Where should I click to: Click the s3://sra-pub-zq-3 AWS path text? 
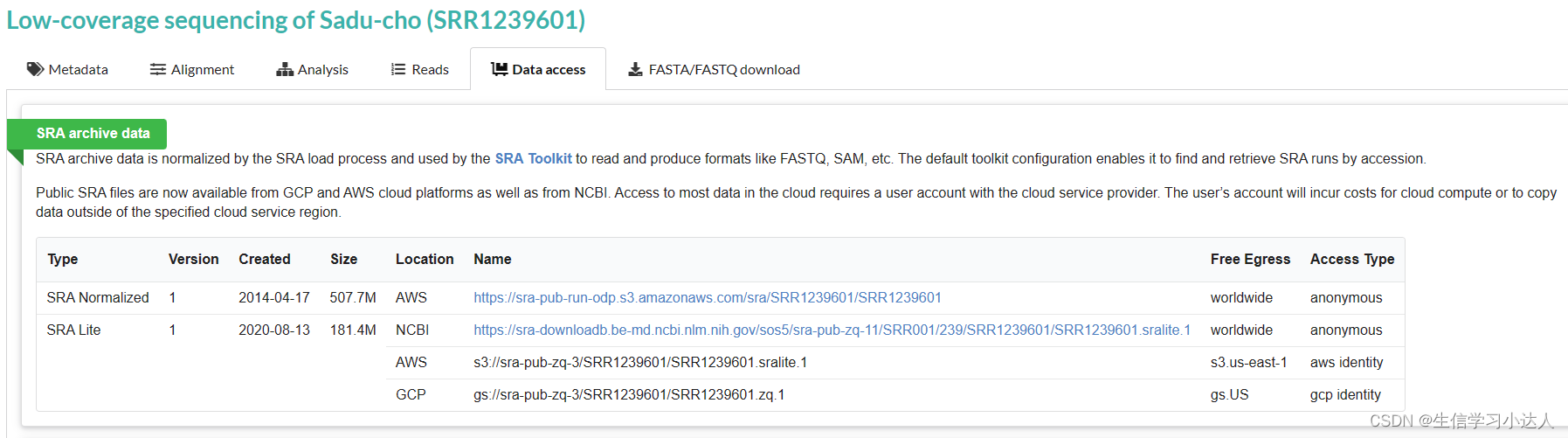640,362
